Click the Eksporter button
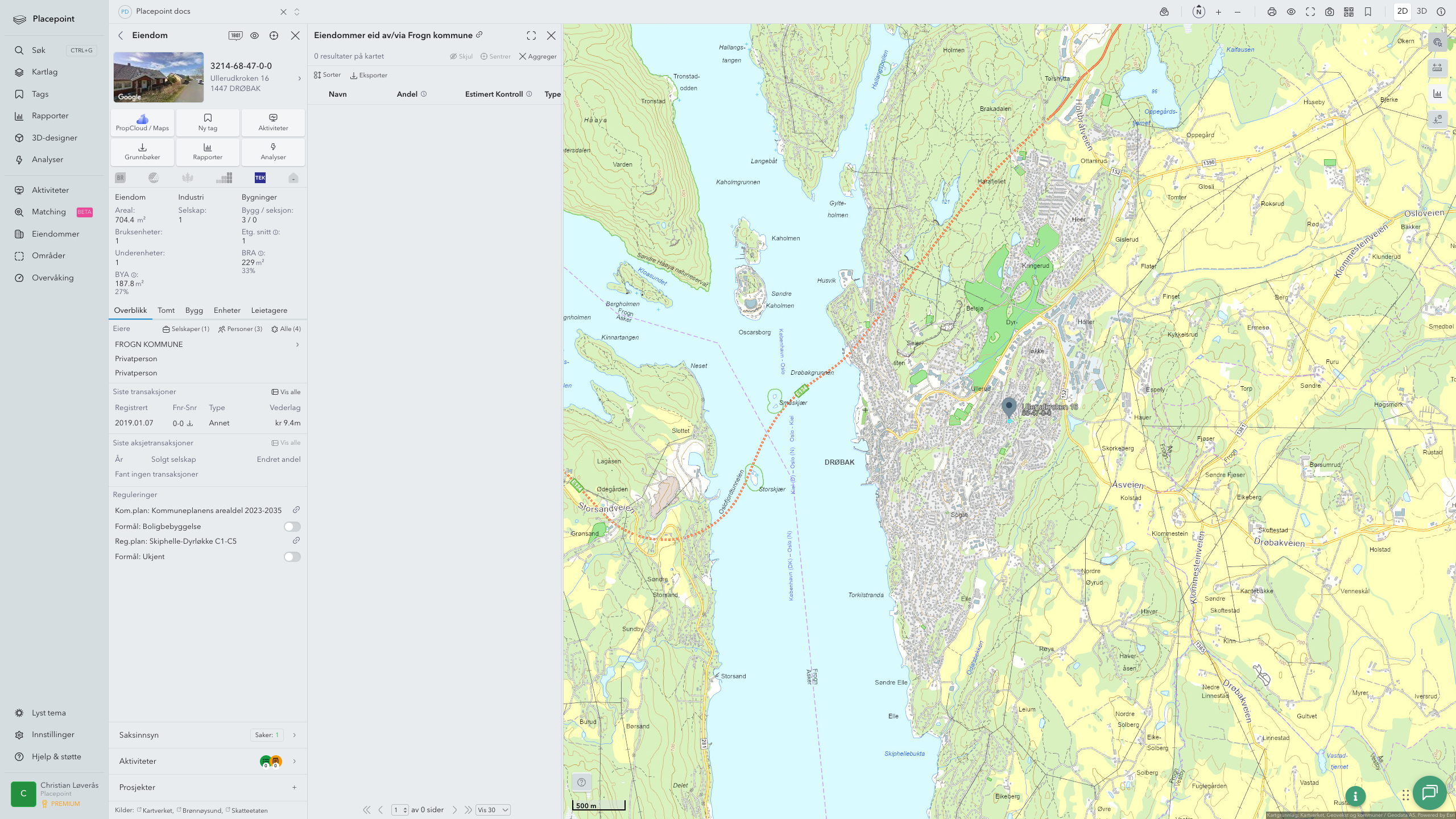This screenshot has width=1456, height=819. pyautogui.click(x=369, y=75)
